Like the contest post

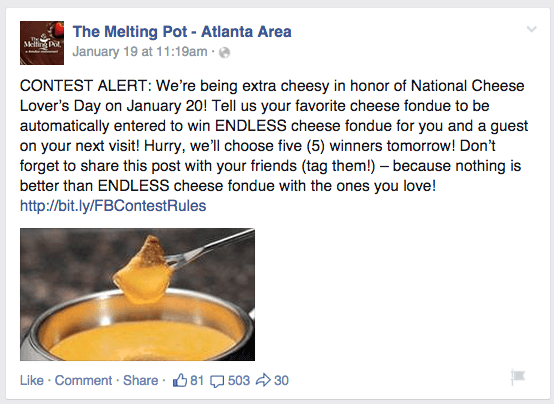click(x=32, y=380)
